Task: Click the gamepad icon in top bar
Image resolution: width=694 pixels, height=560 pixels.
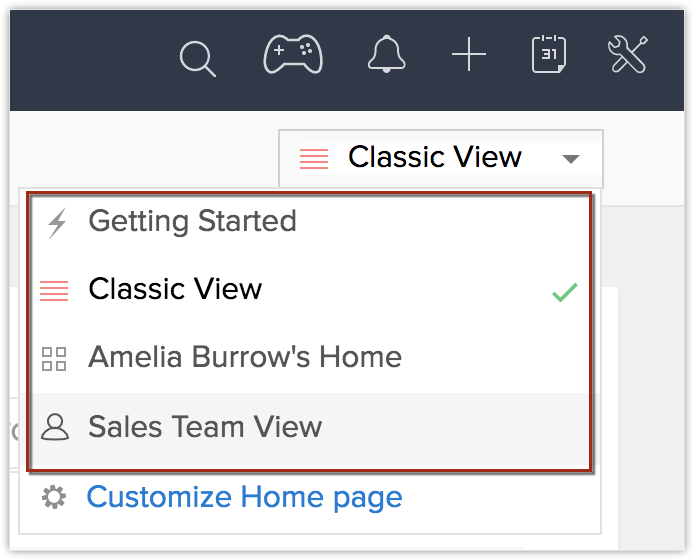Action: 292,55
